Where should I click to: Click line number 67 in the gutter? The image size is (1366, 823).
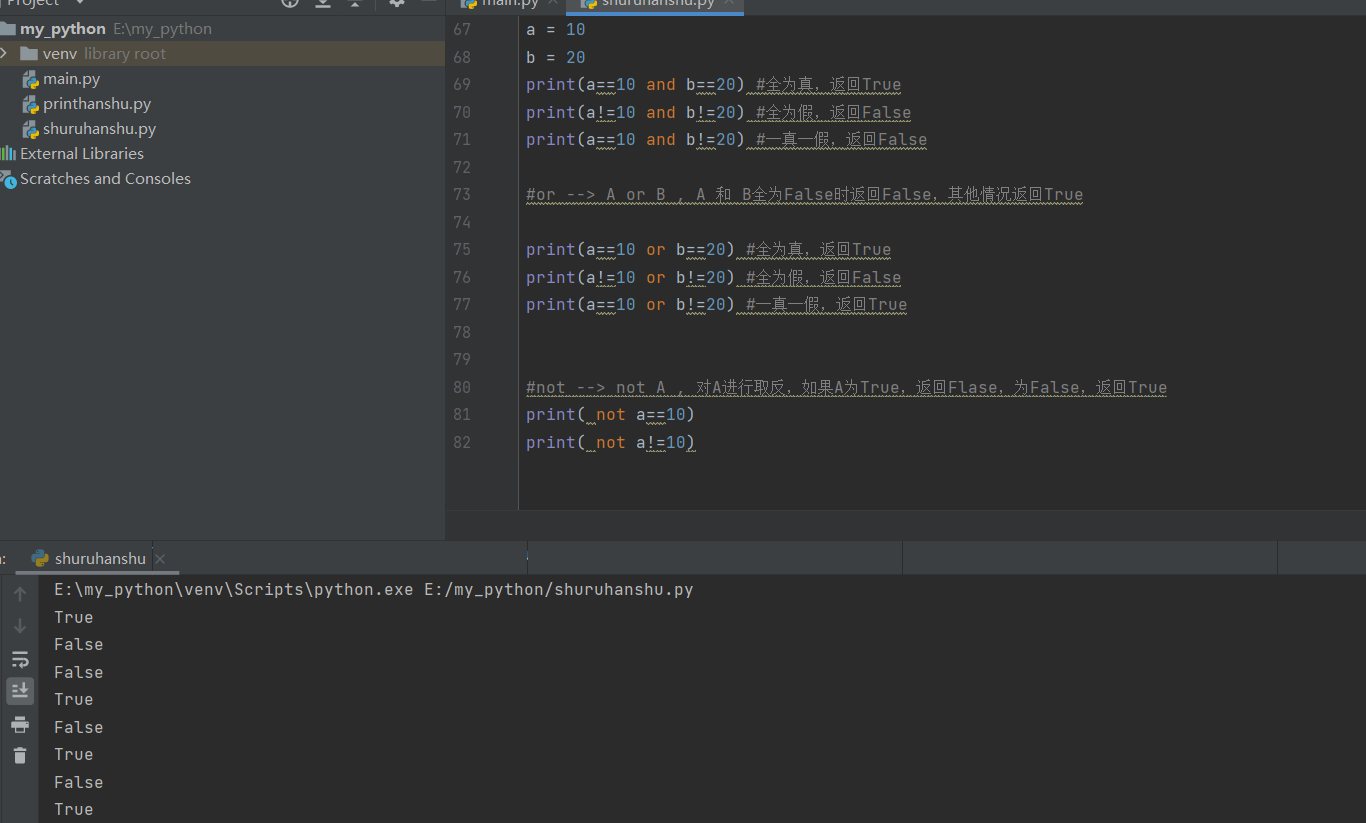tap(461, 30)
